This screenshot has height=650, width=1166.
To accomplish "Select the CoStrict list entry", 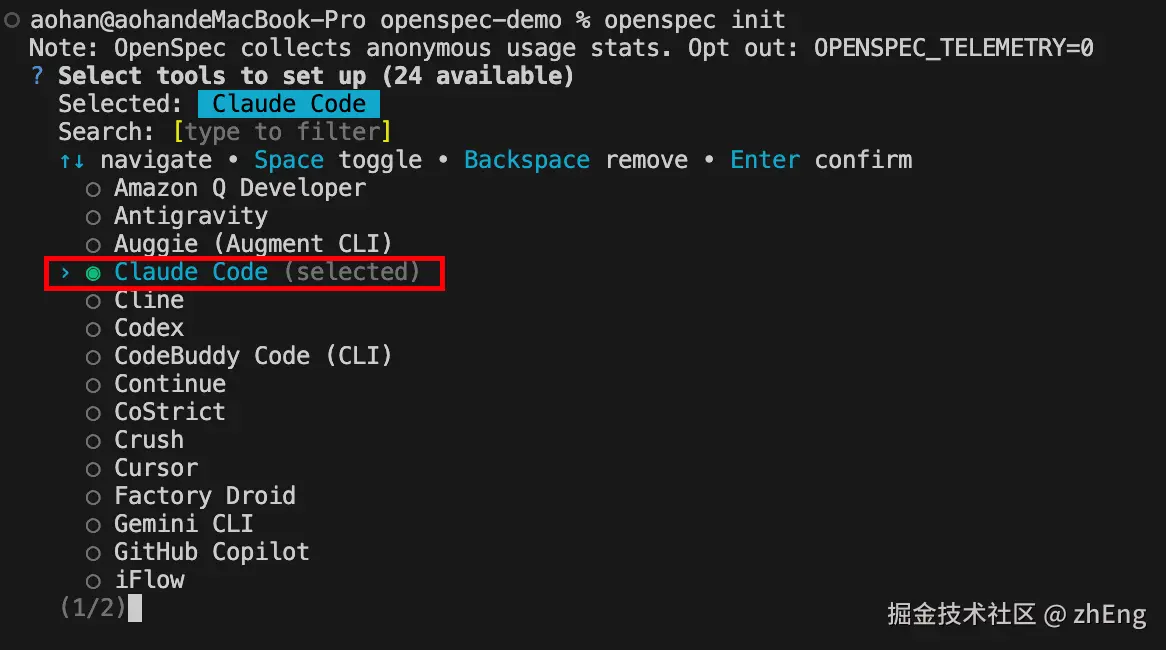I will 170,413.
